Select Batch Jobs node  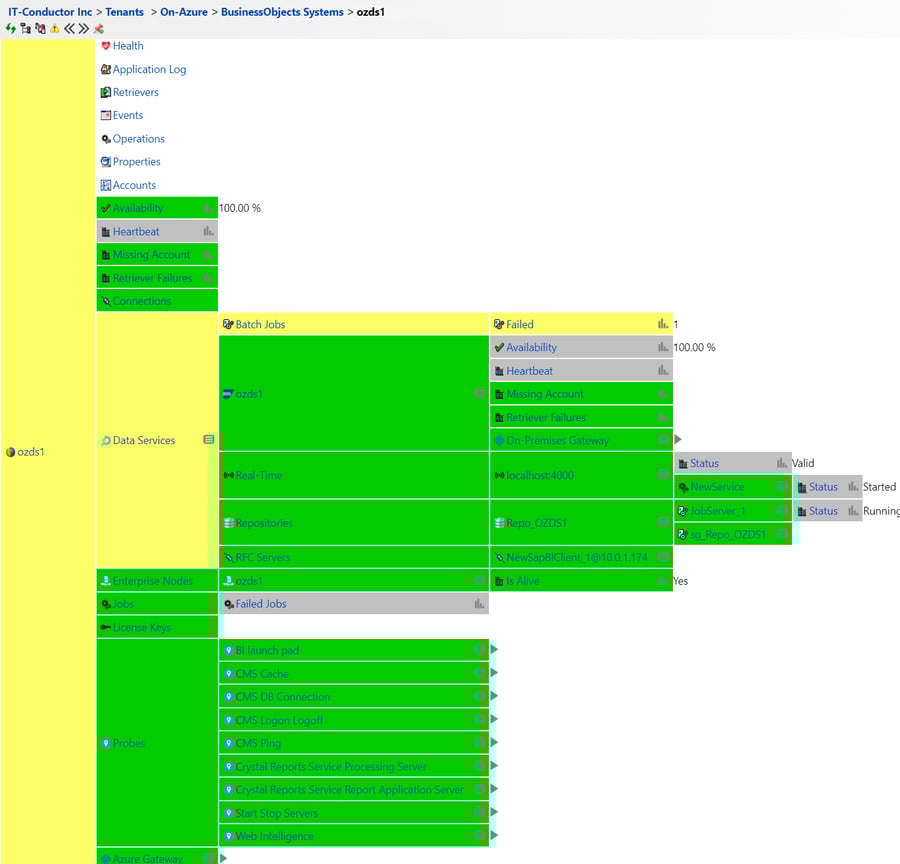tap(354, 324)
